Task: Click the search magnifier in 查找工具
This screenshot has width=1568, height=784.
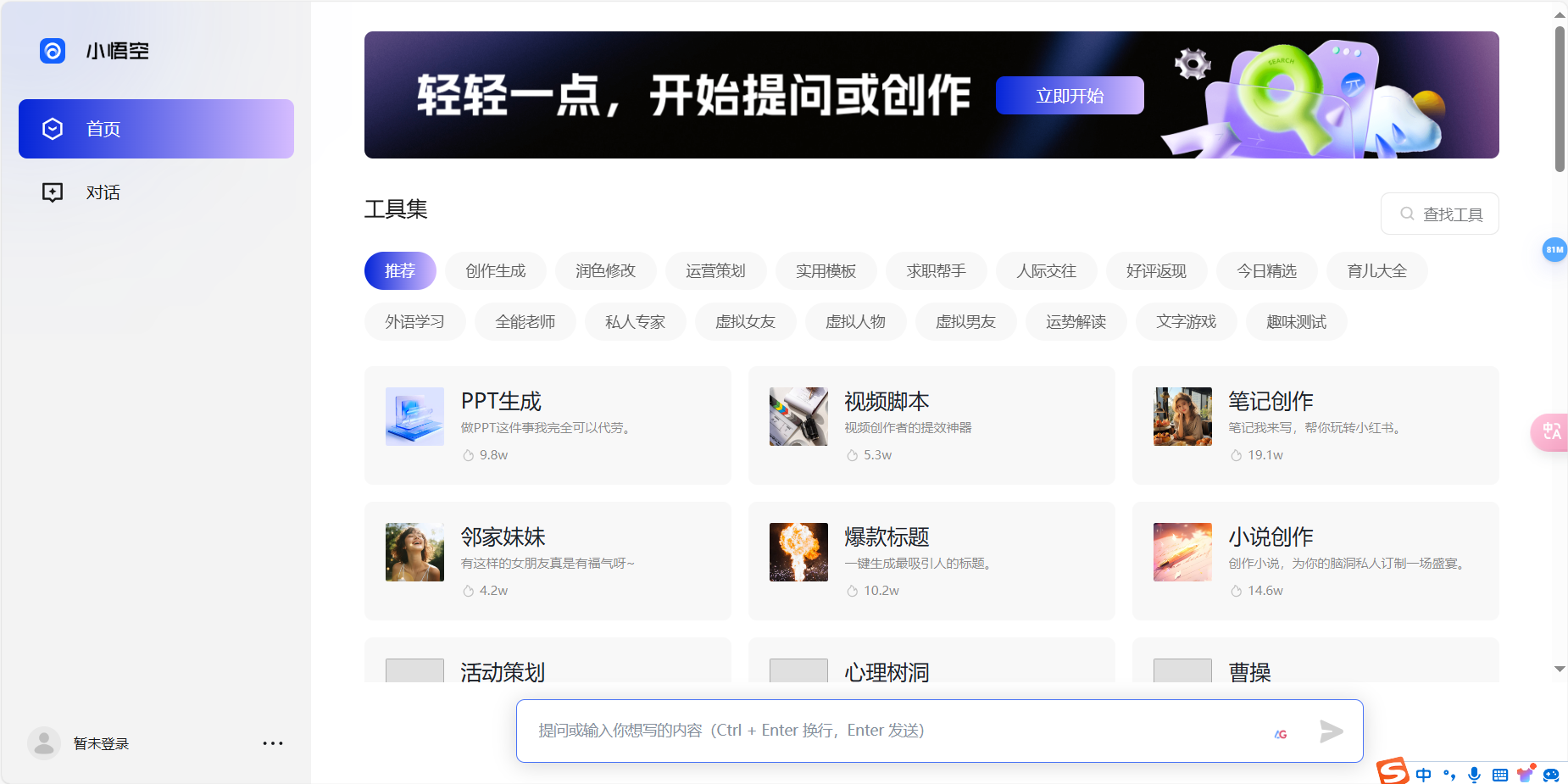Action: point(1407,214)
